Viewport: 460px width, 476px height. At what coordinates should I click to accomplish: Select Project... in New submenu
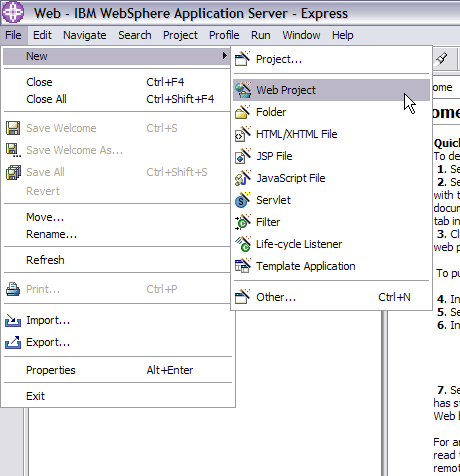click(331, 59)
